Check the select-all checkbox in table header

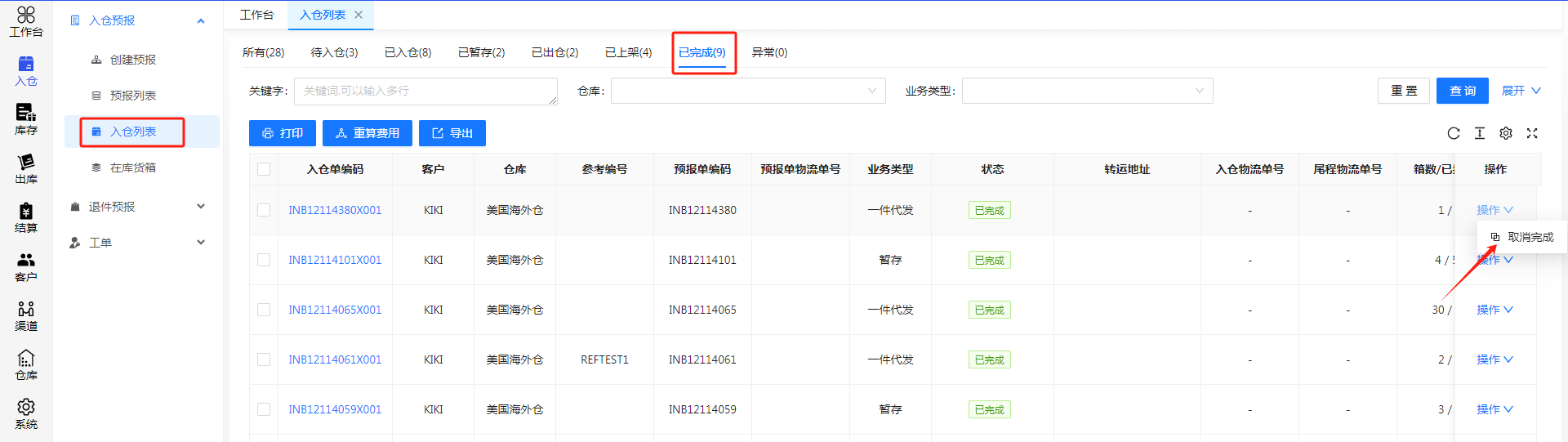[264, 169]
